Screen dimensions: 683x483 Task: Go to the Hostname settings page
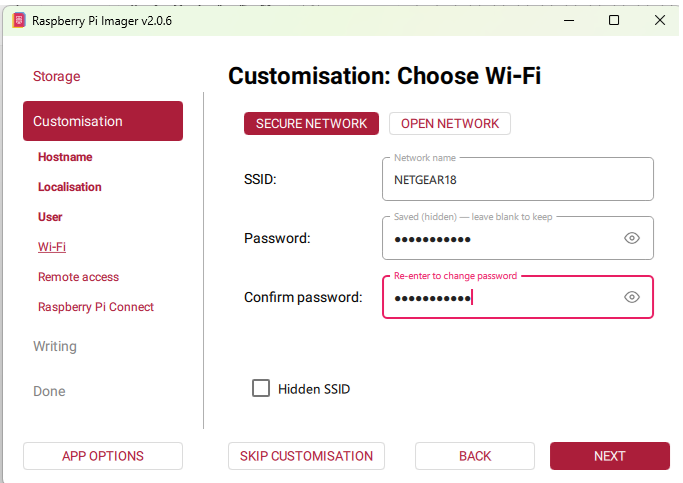[65, 157]
